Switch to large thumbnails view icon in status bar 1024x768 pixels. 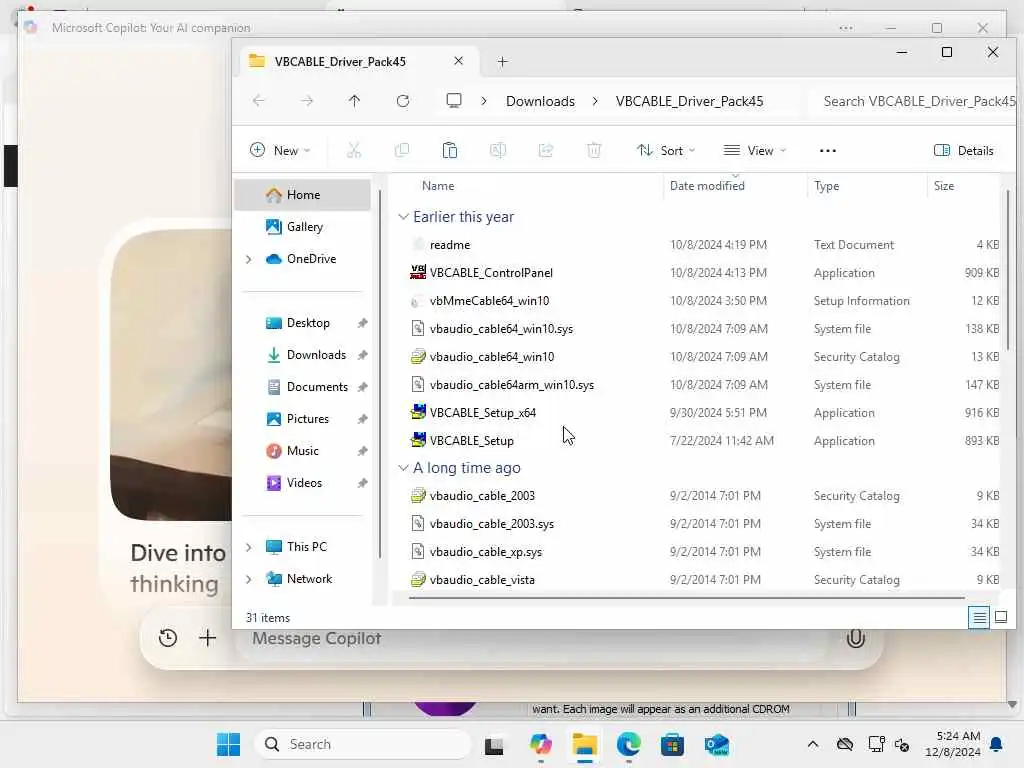(1000, 617)
